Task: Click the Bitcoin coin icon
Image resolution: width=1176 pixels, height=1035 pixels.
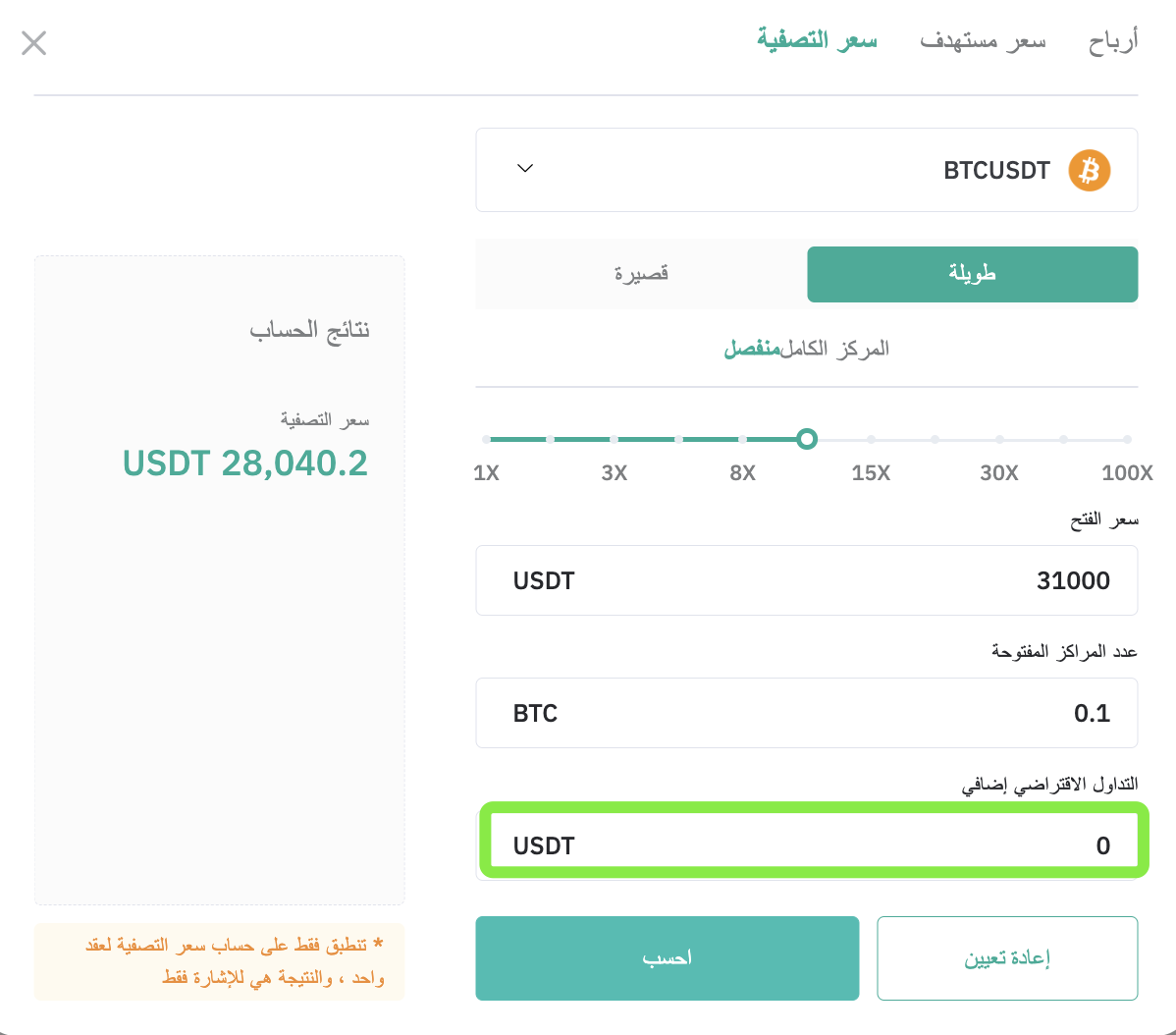Action: pos(1089,170)
